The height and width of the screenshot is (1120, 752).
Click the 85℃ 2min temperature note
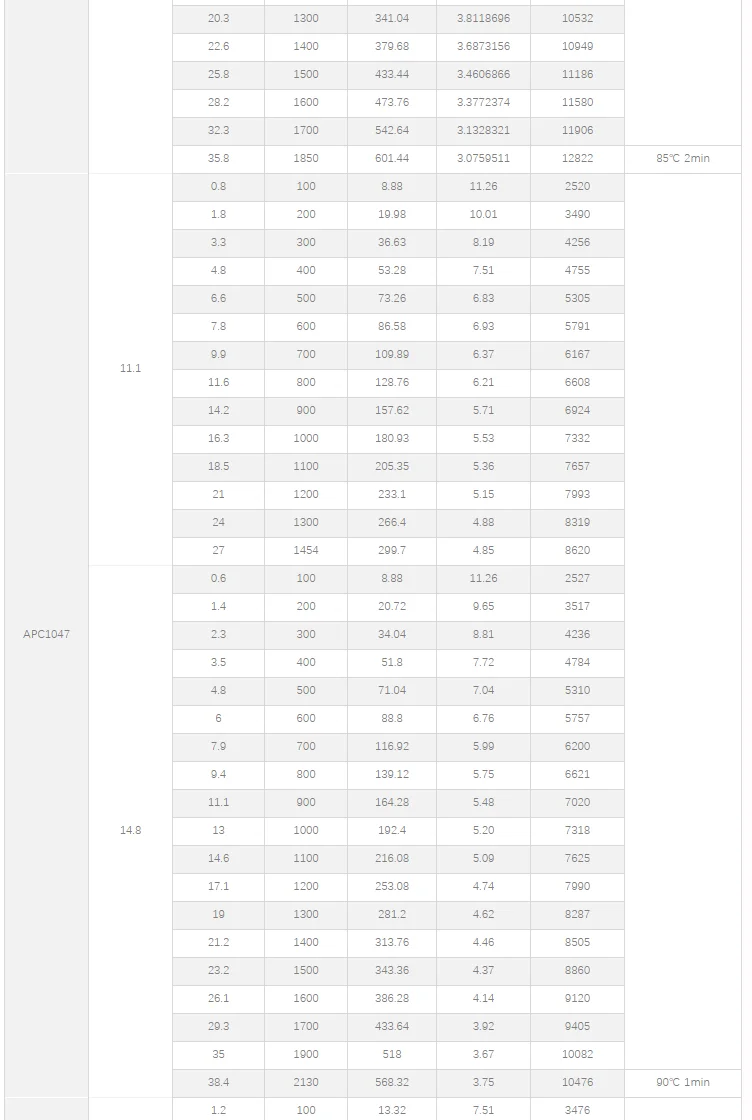pos(683,159)
